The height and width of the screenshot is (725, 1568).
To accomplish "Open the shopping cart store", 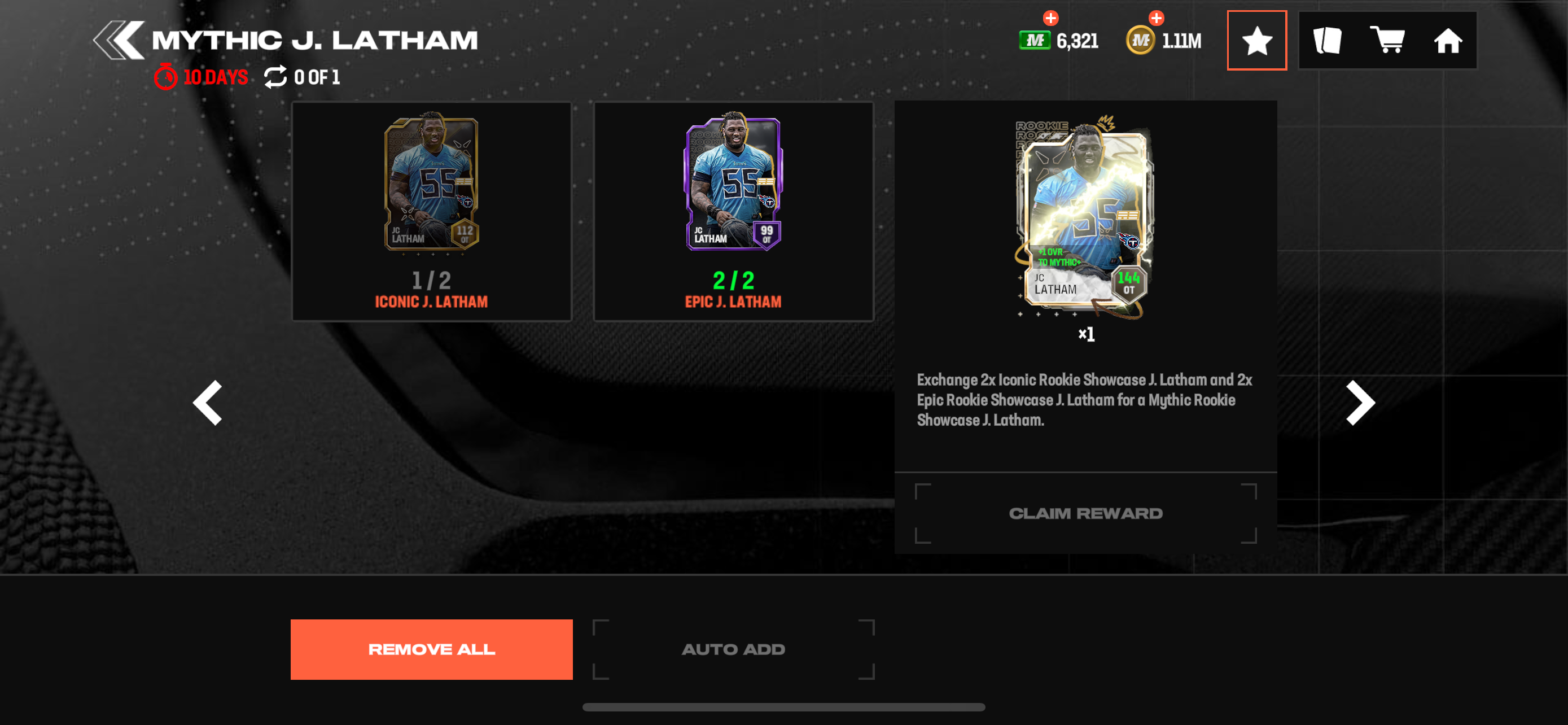I will [x=1387, y=41].
